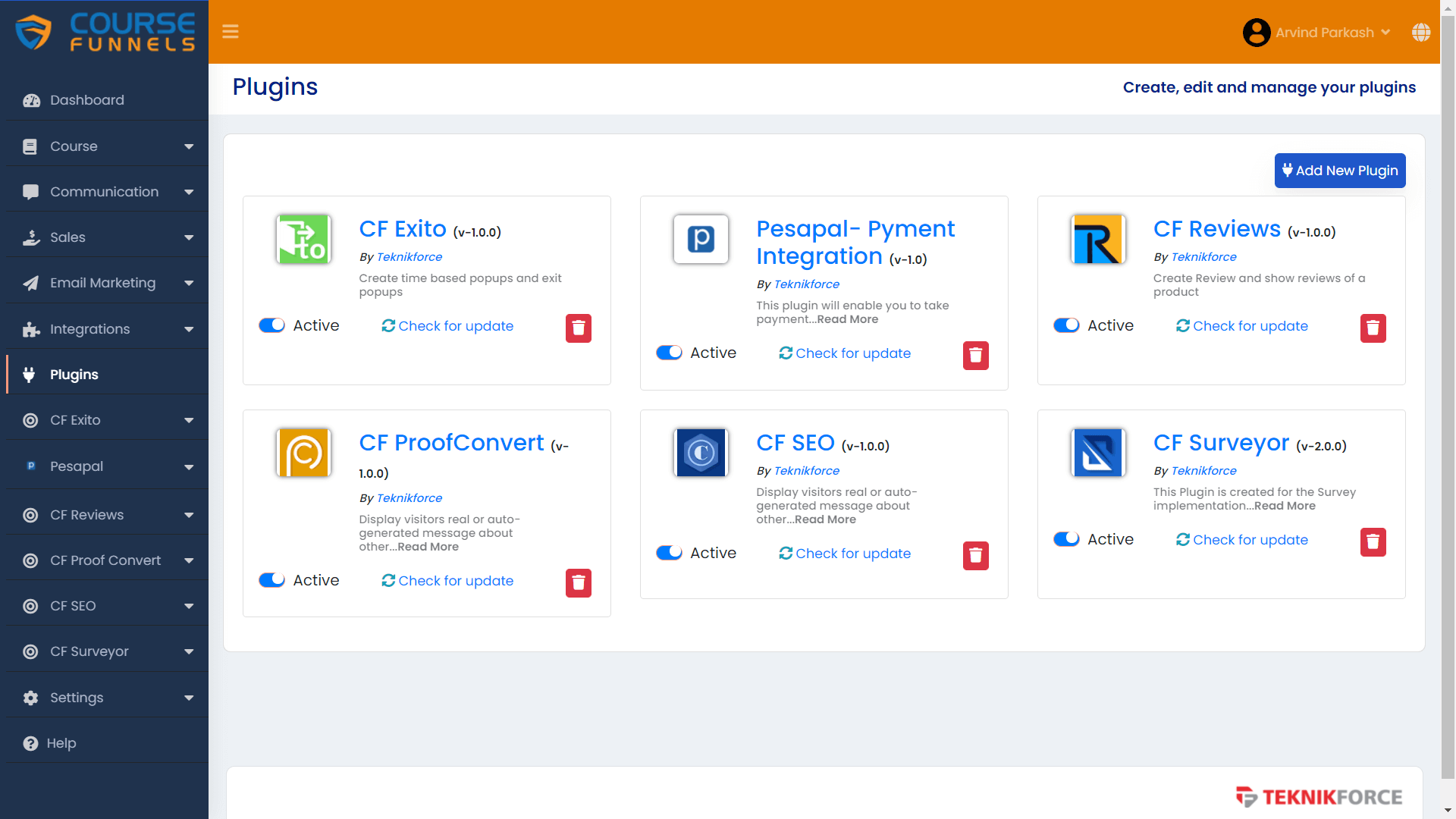Click the Dashboard gauge icon
This screenshot has width=1456, height=819.
[x=31, y=100]
